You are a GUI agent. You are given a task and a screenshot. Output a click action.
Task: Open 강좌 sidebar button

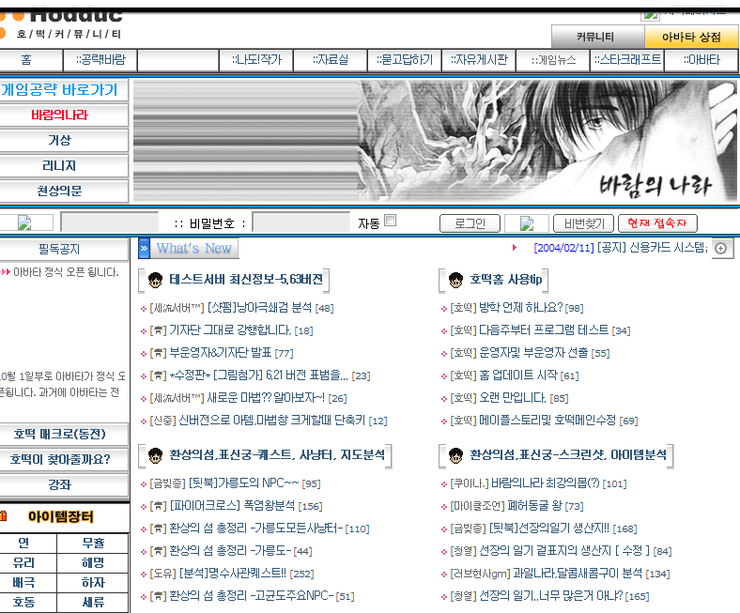click(60, 485)
